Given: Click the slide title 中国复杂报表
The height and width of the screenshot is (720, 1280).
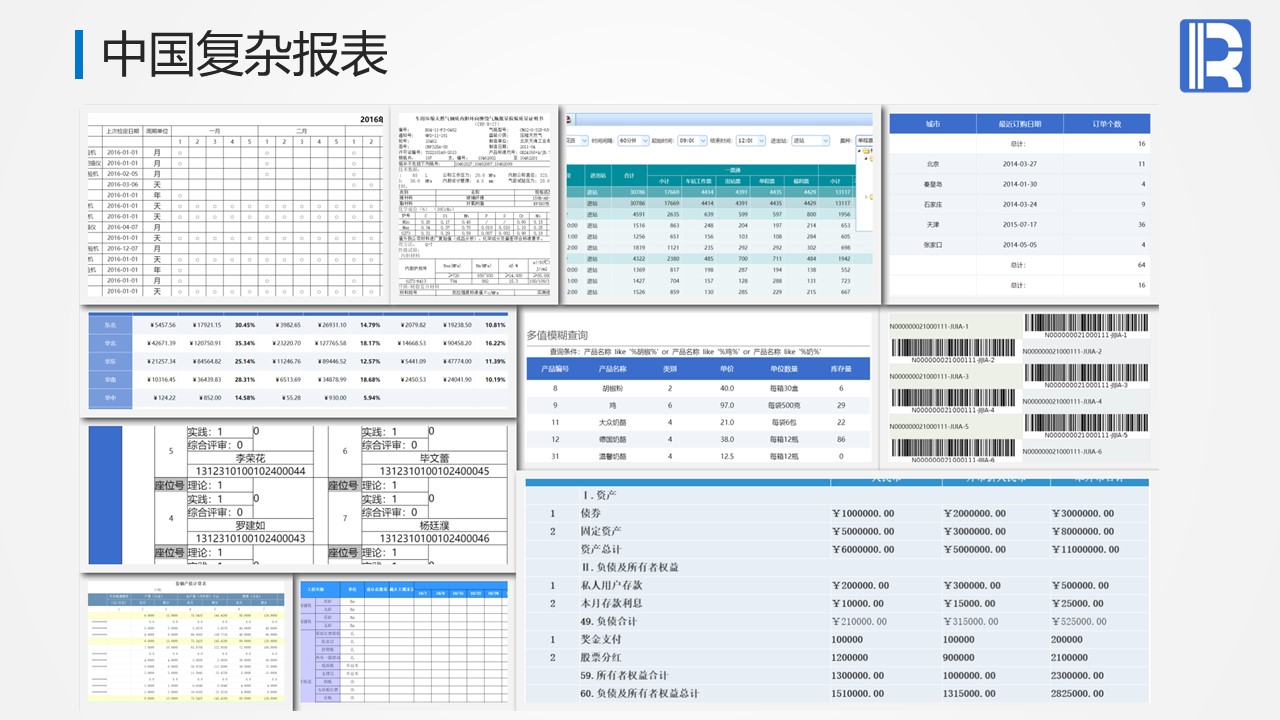Looking at the screenshot, I should pos(245,54).
